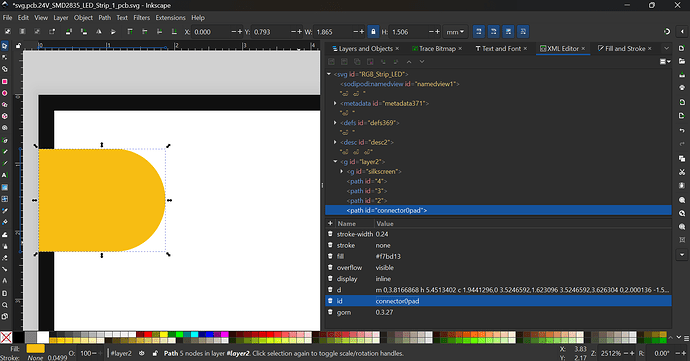Pick the Zoom tool in toolbox
Viewport: 690px width, 361px height.
click(5, 305)
